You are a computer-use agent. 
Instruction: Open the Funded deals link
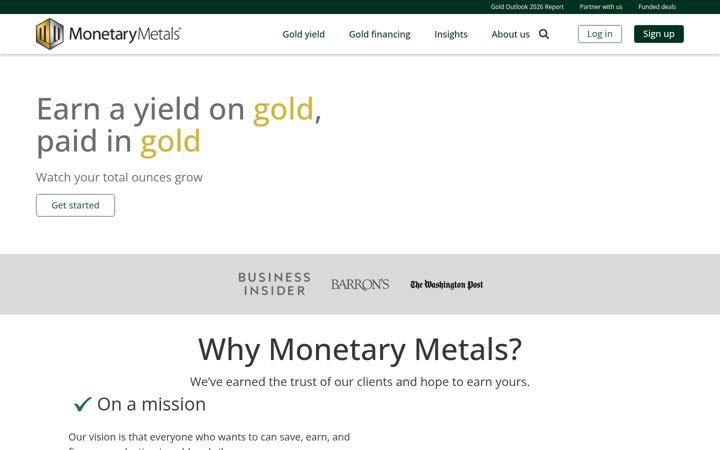coord(657,7)
